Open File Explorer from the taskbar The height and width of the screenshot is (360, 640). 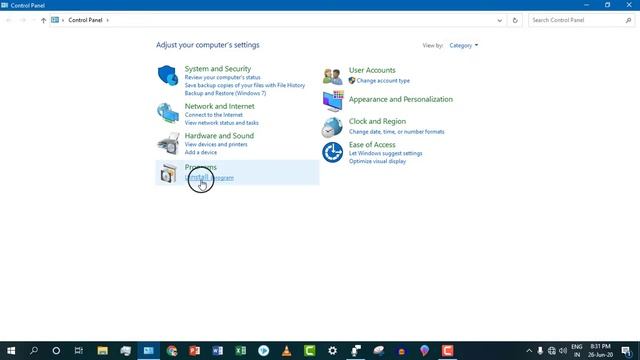click(x=102, y=351)
